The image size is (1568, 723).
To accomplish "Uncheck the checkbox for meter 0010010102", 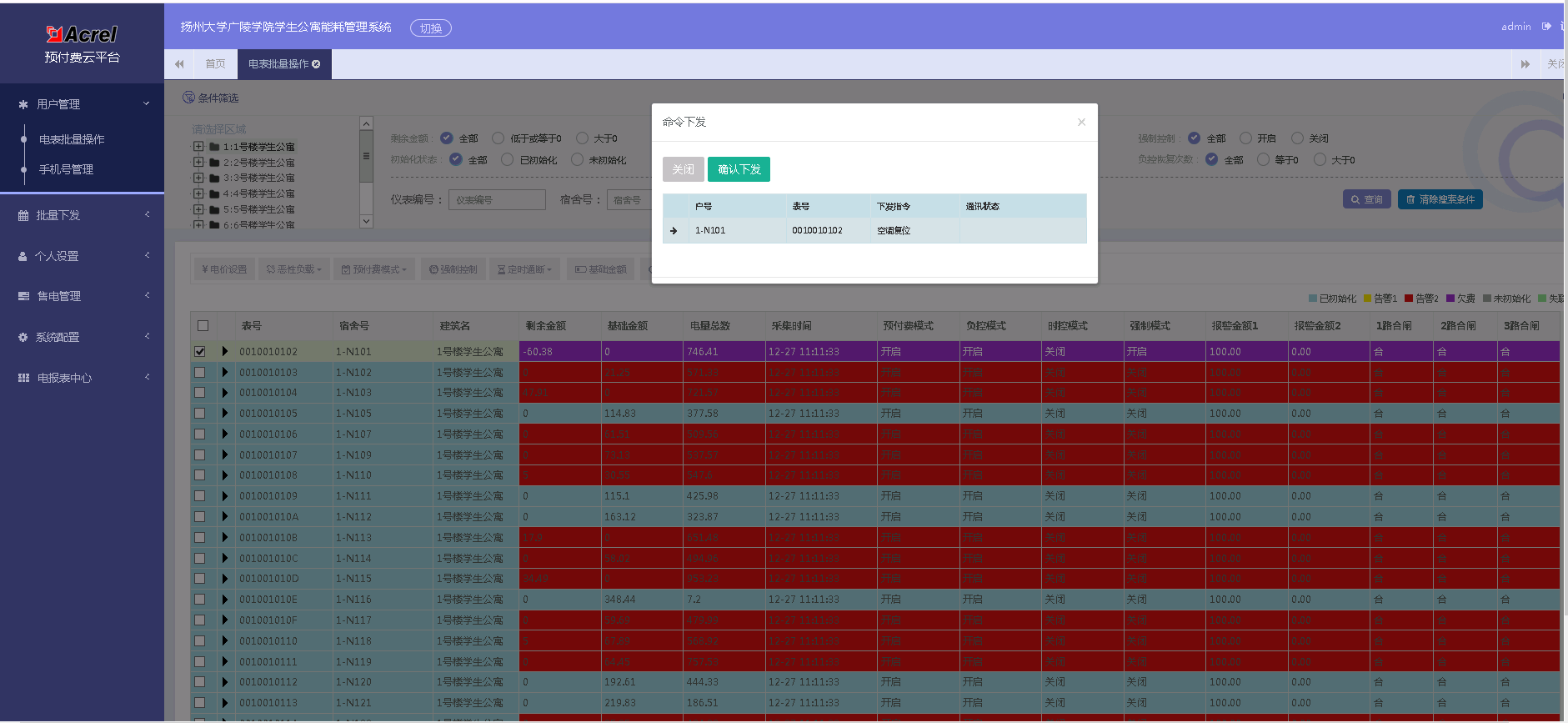I will 199,352.
